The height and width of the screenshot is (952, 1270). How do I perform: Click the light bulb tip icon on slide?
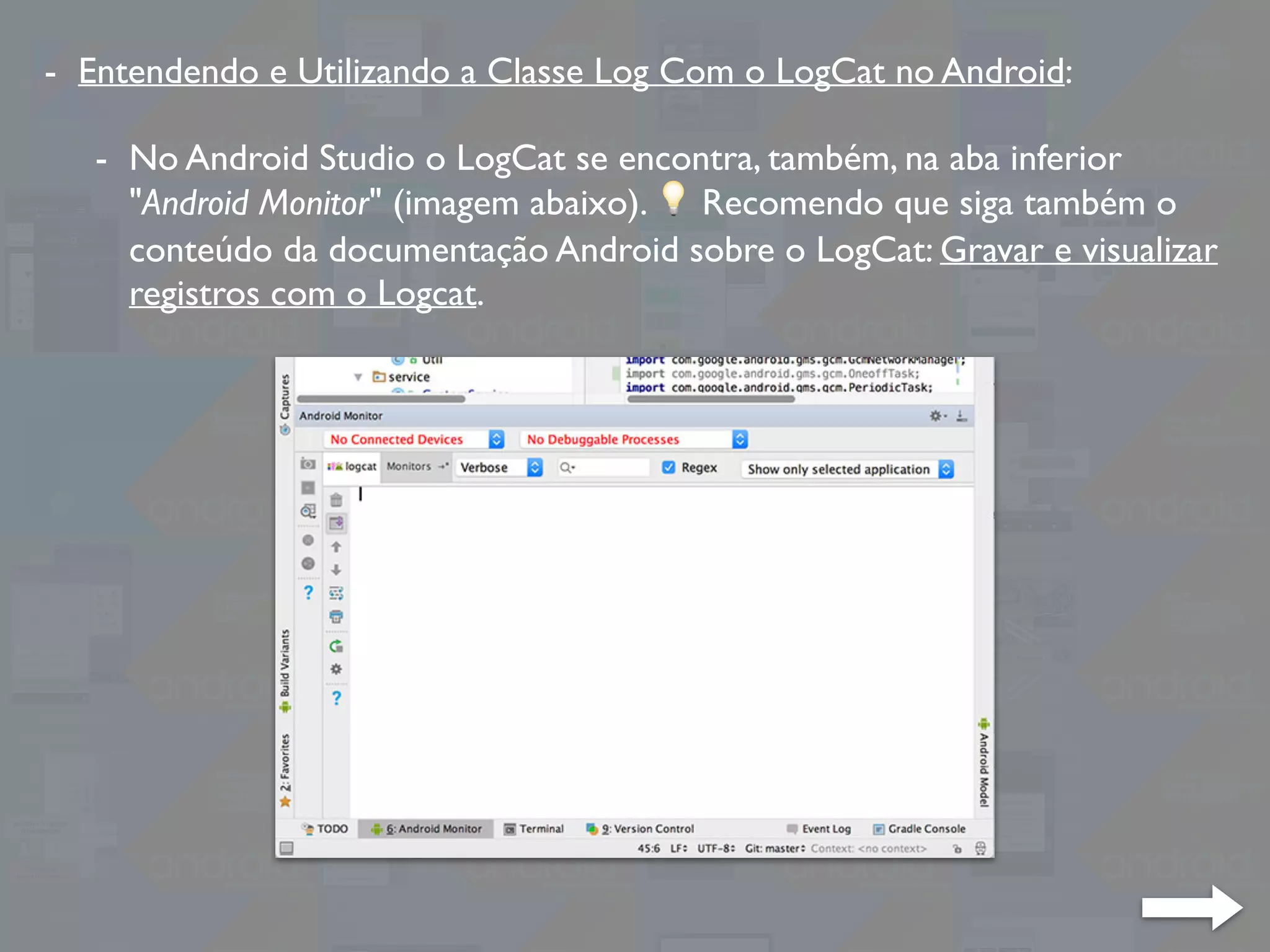673,198
